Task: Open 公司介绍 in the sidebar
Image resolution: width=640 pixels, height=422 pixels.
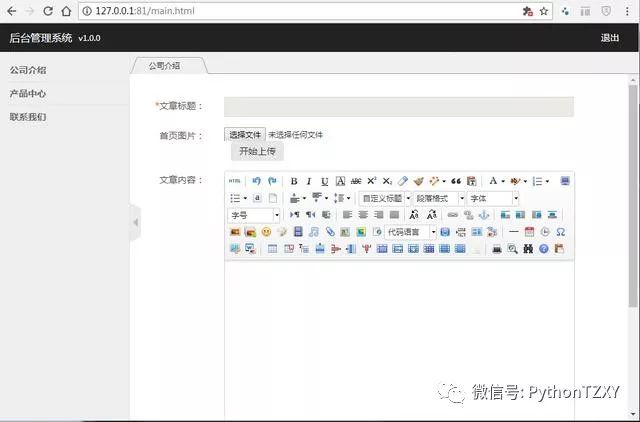Action: click(x=28, y=70)
